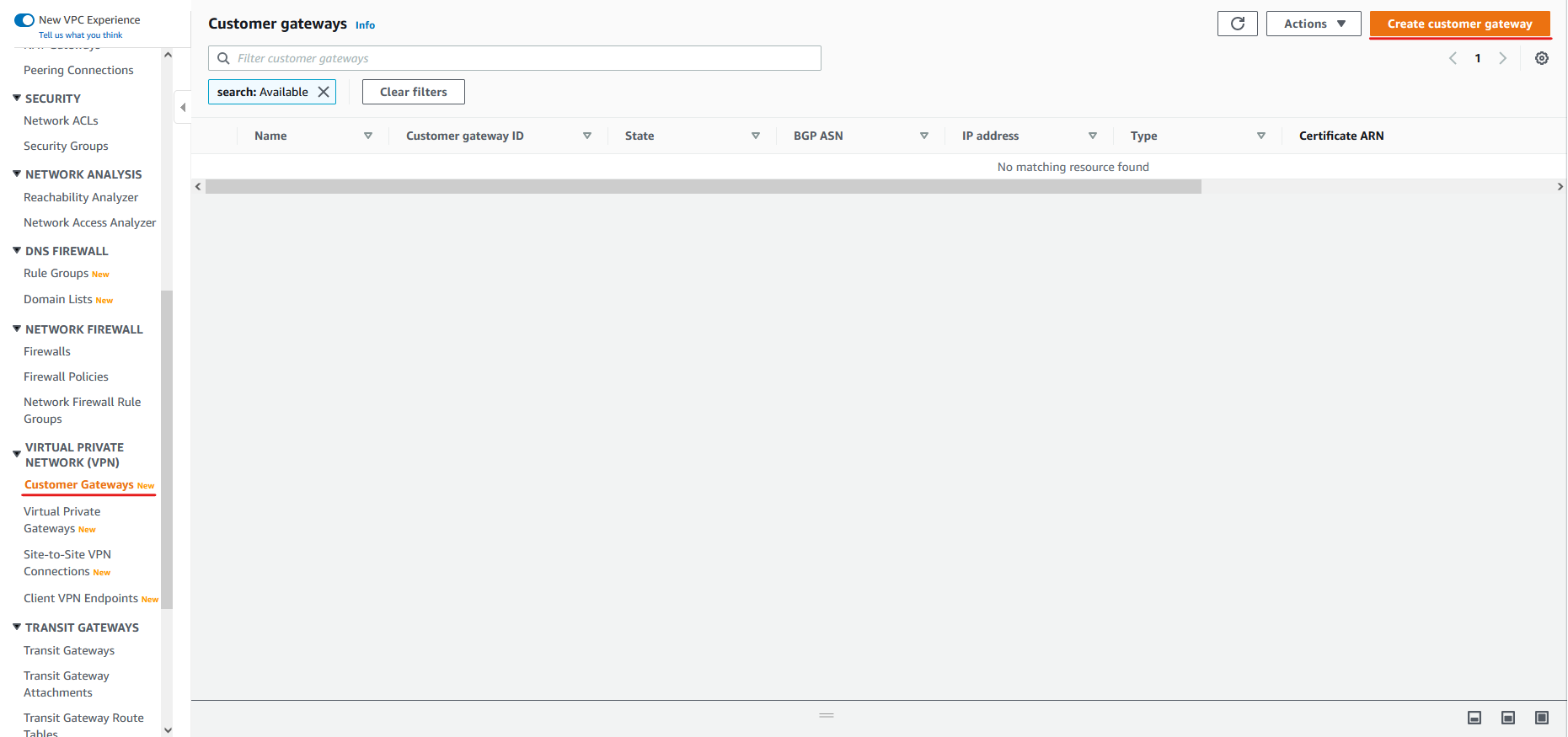Open Network Access Analyzer
1568x737 pixels.
point(90,222)
